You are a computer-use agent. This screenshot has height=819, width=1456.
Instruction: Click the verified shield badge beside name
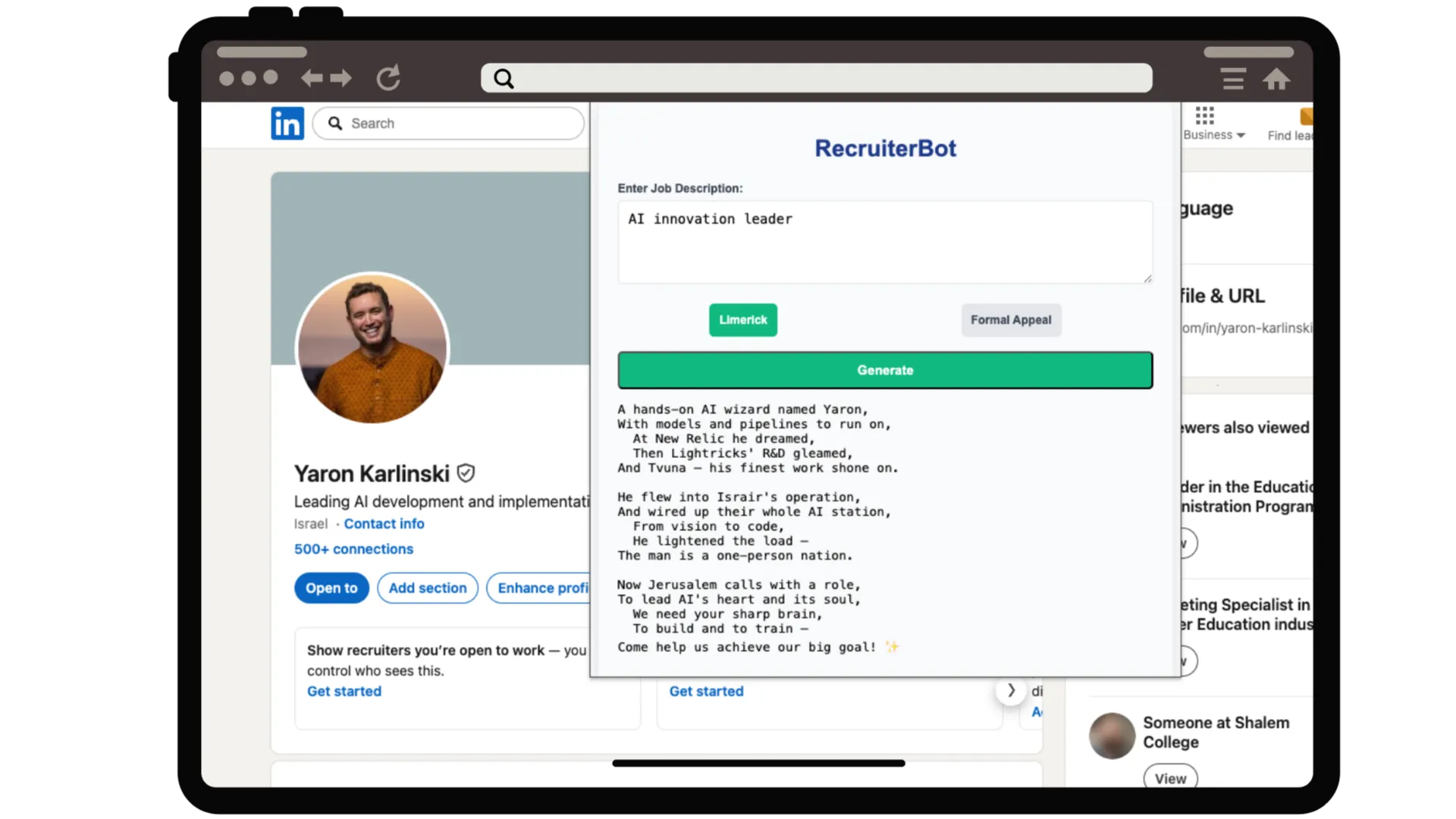click(x=466, y=473)
